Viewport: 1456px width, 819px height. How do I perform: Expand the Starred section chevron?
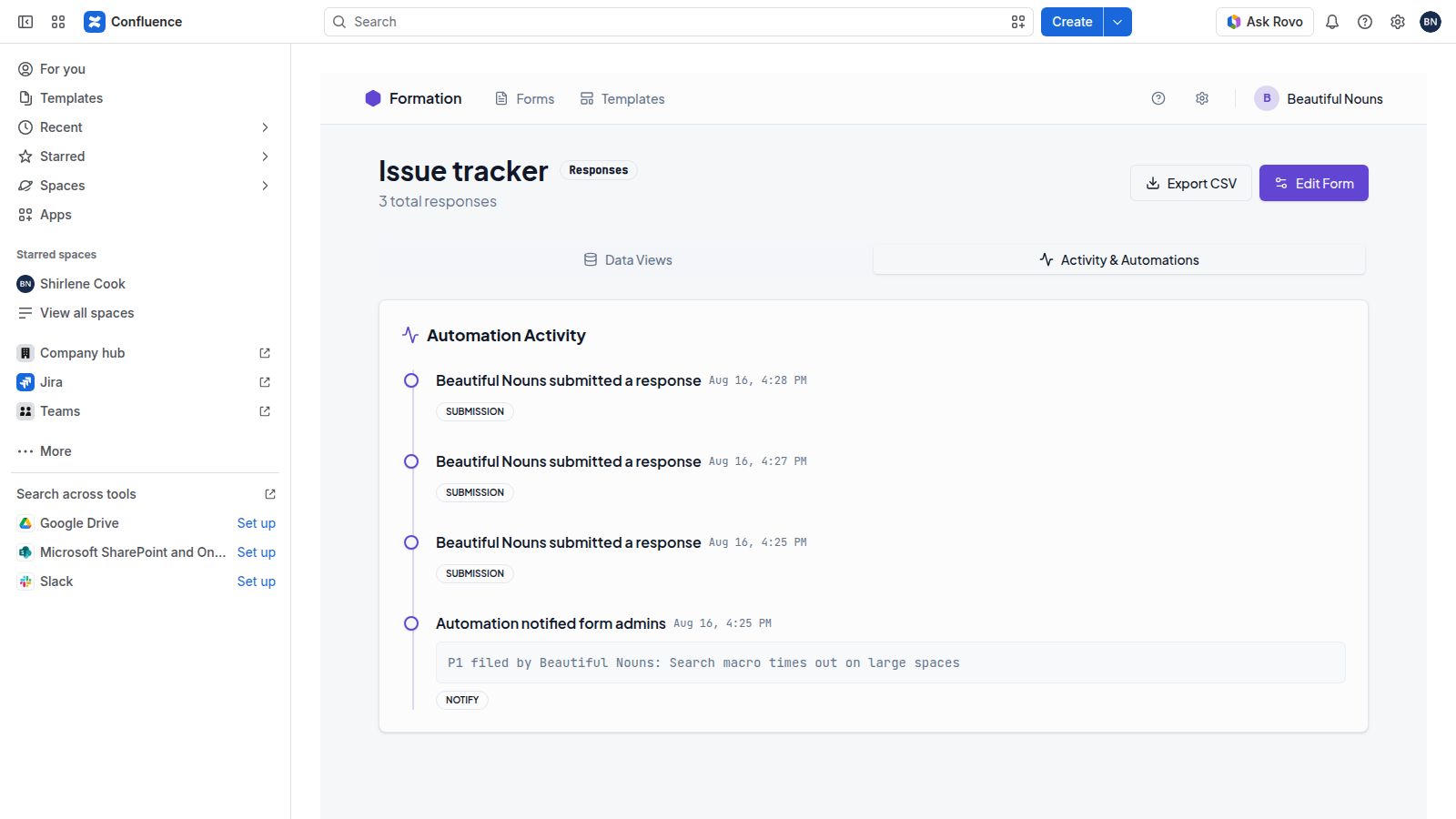[265, 157]
